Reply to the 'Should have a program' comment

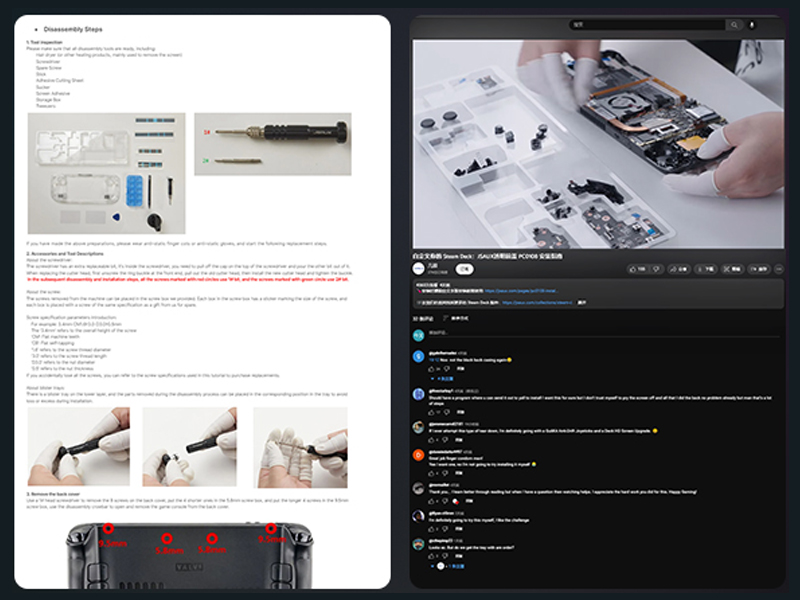coord(460,412)
